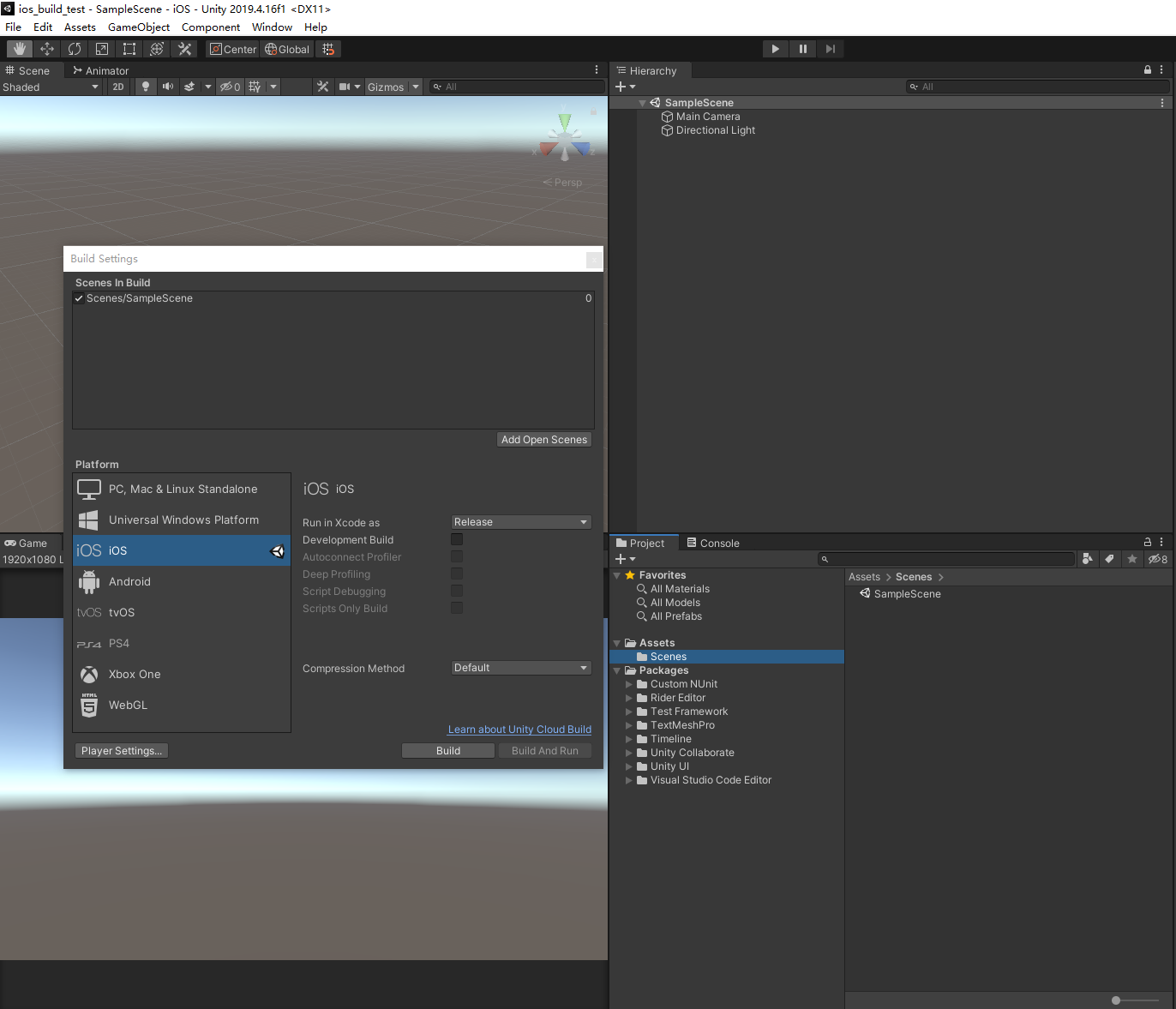1176x1009 pixels.
Task: Open Scene camera settings icon
Action: tap(345, 87)
